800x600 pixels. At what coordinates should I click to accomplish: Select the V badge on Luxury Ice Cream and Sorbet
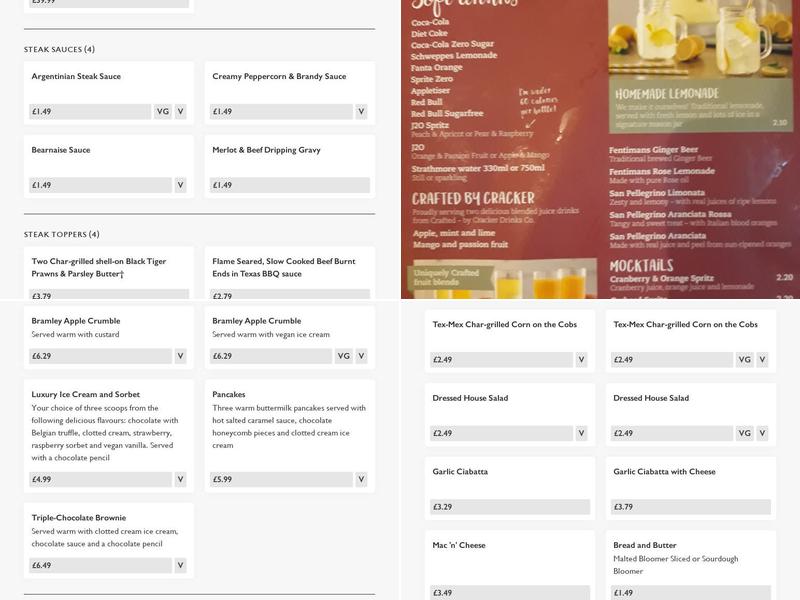180,477
